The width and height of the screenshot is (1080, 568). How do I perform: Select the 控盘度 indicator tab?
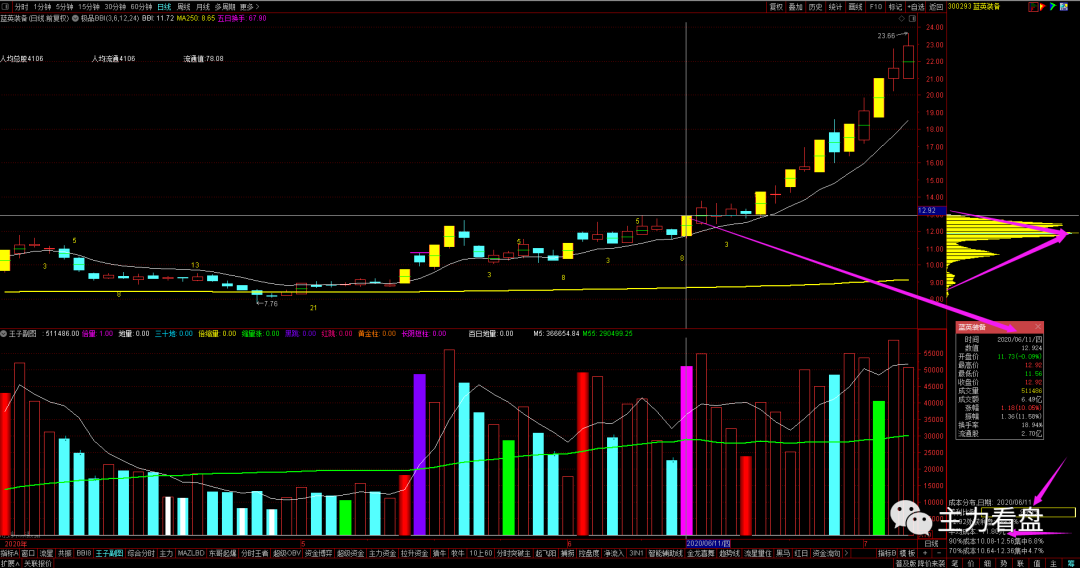(x=589, y=554)
